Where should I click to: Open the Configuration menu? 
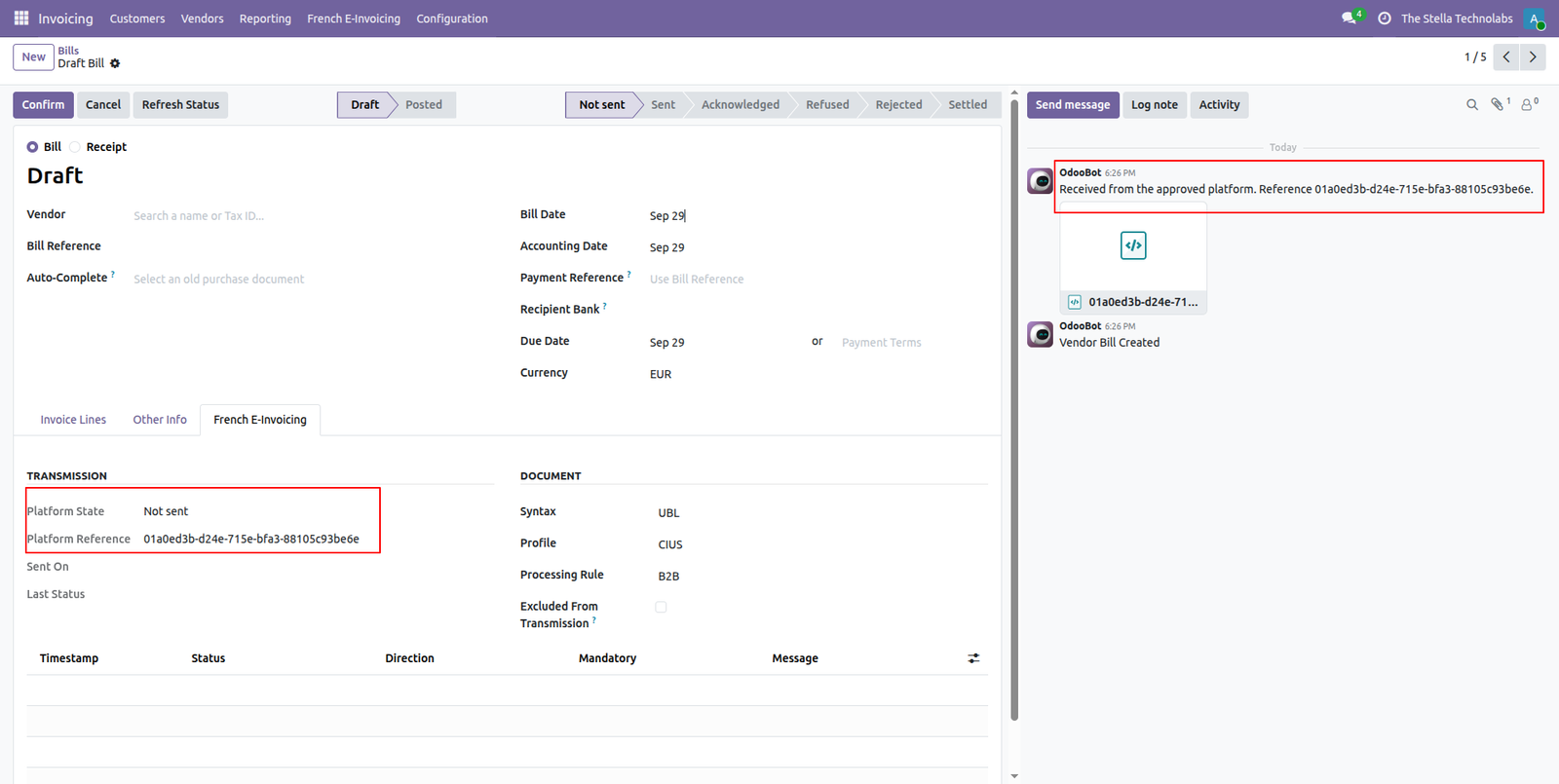(452, 19)
